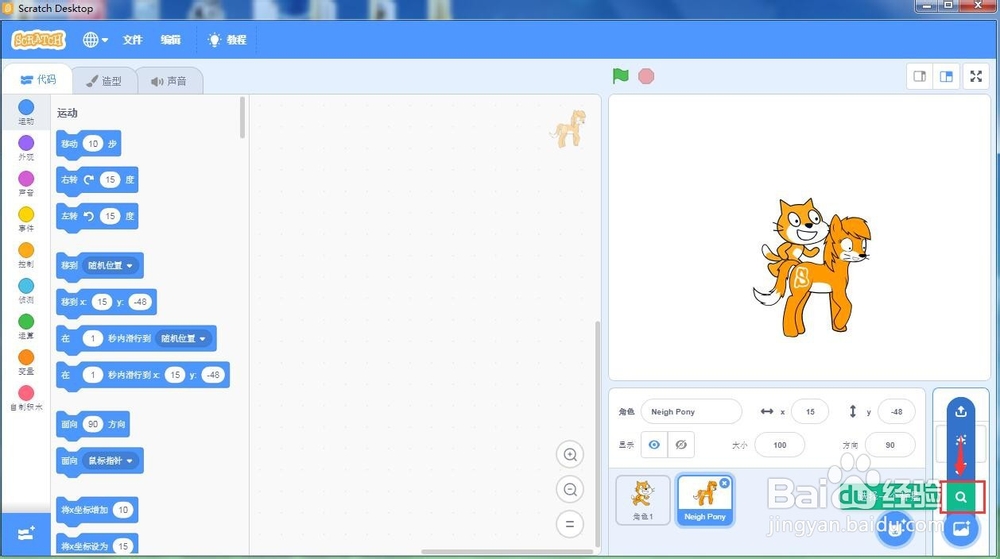
Task: Open the add extension button
Action: point(26,534)
